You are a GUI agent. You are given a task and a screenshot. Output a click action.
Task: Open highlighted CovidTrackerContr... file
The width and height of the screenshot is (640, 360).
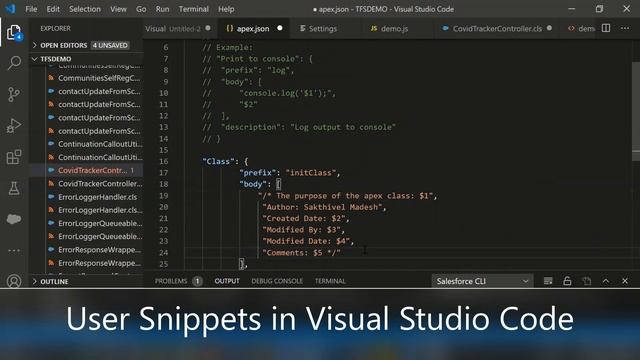tap(94, 170)
